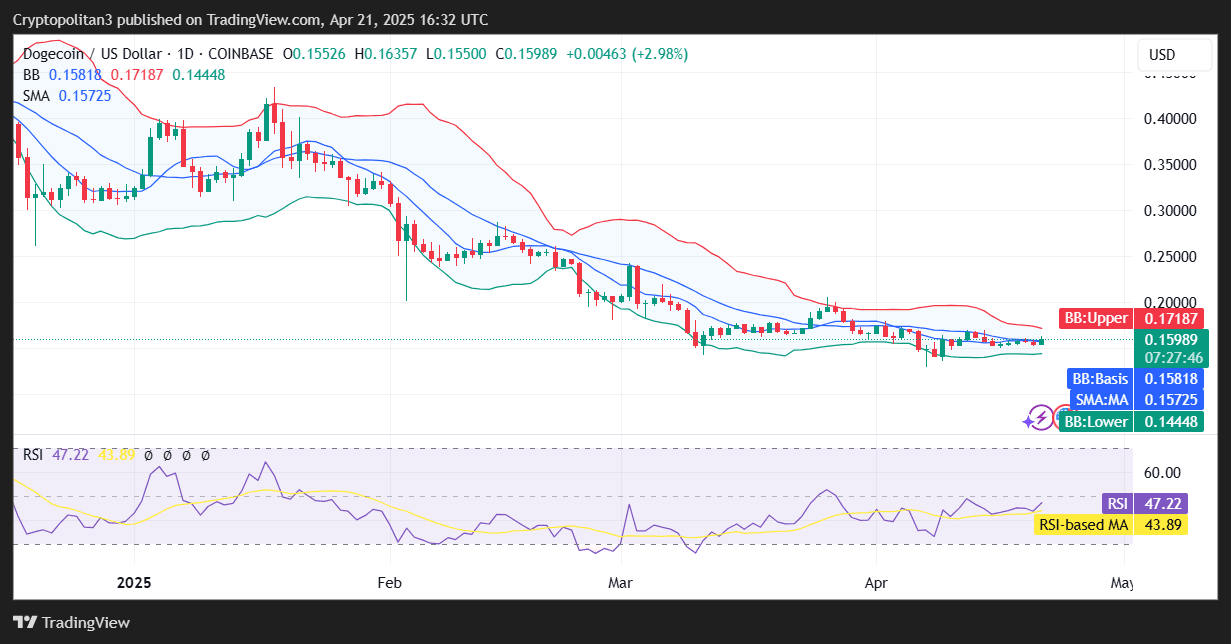
Task: Click the blue circular badge behind BB:Lower tag
Action: pyautogui.click(x=1062, y=413)
